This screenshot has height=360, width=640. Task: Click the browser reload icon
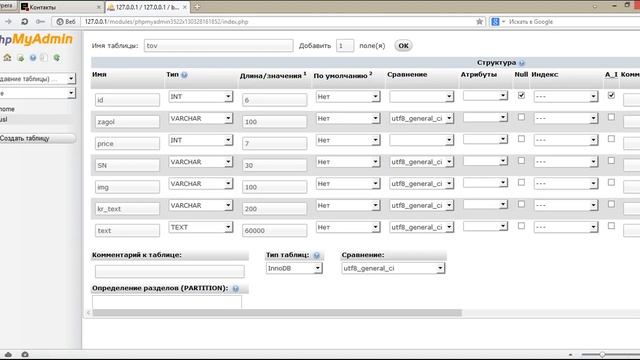click(24, 22)
